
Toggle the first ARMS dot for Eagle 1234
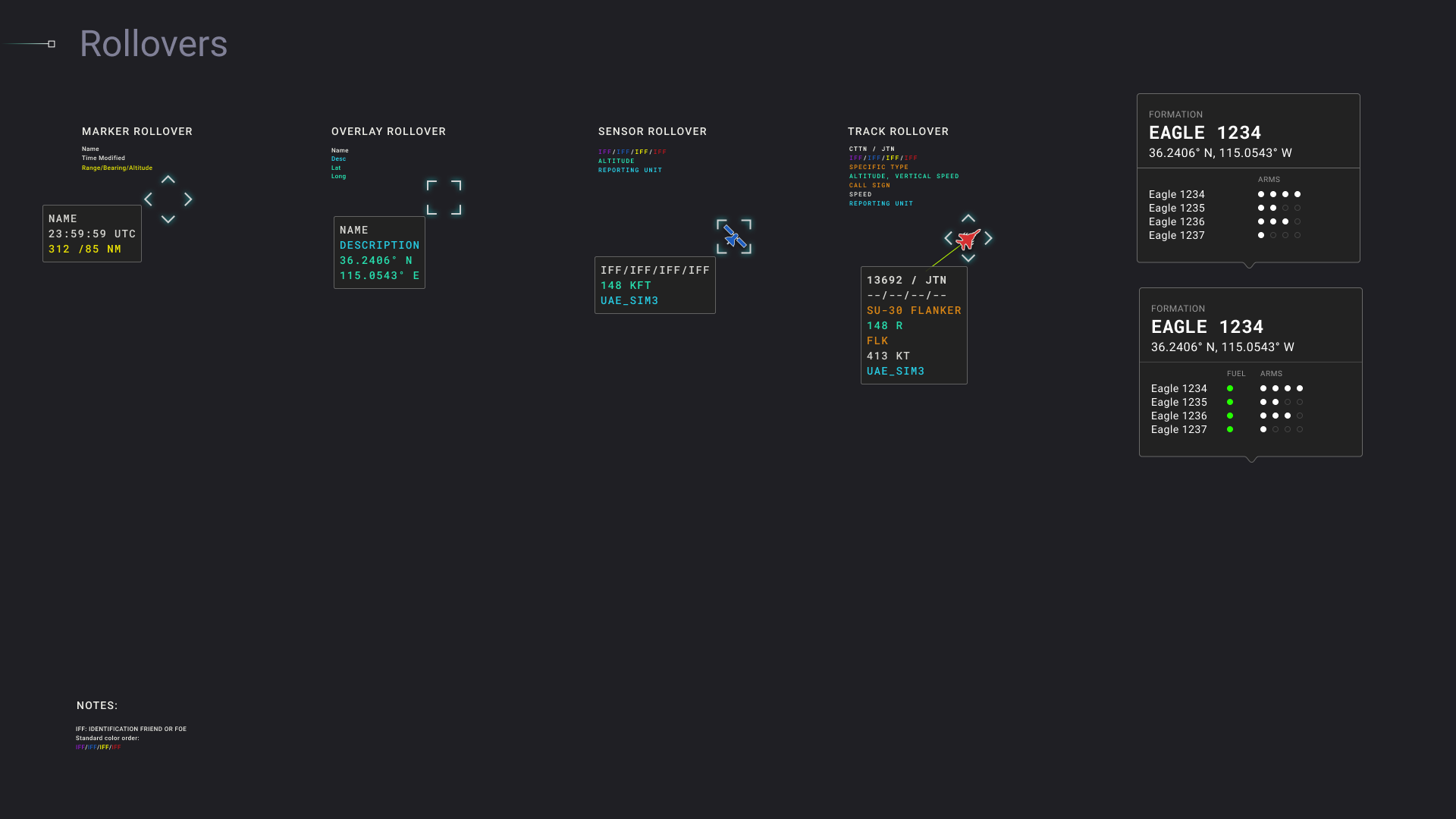click(1260, 194)
